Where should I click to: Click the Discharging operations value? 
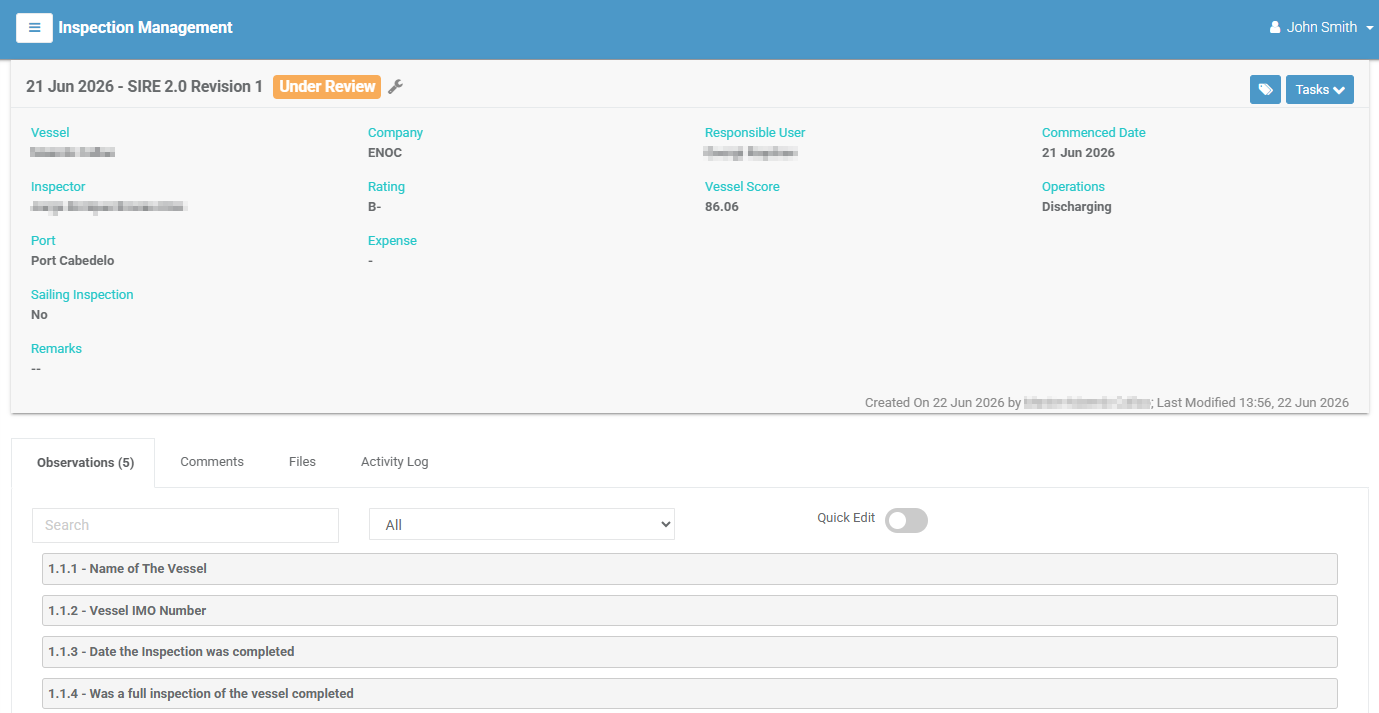(x=1077, y=207)
